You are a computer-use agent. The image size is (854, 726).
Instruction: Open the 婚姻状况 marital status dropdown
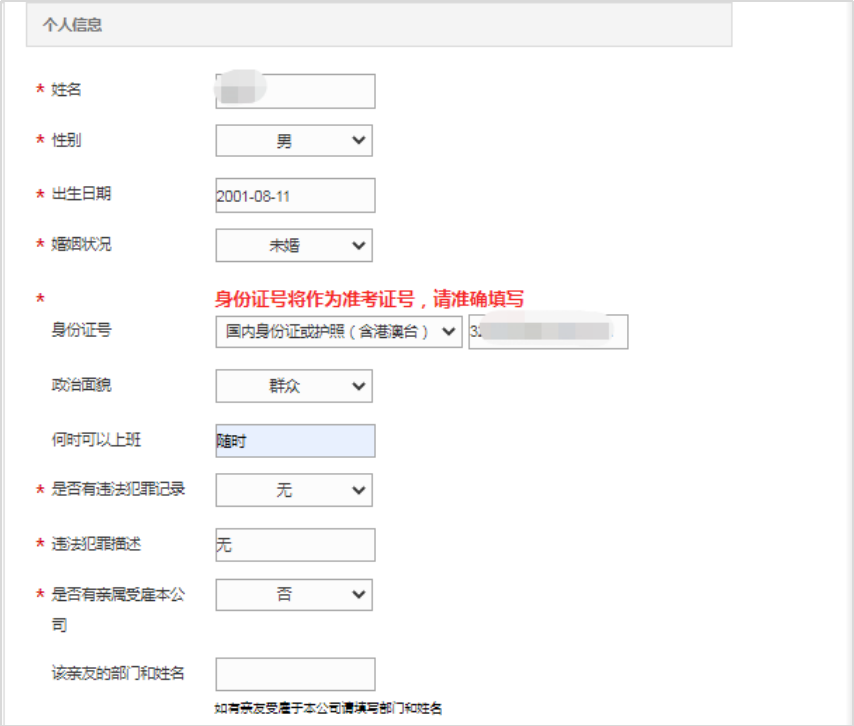click(x=294, y=245)
